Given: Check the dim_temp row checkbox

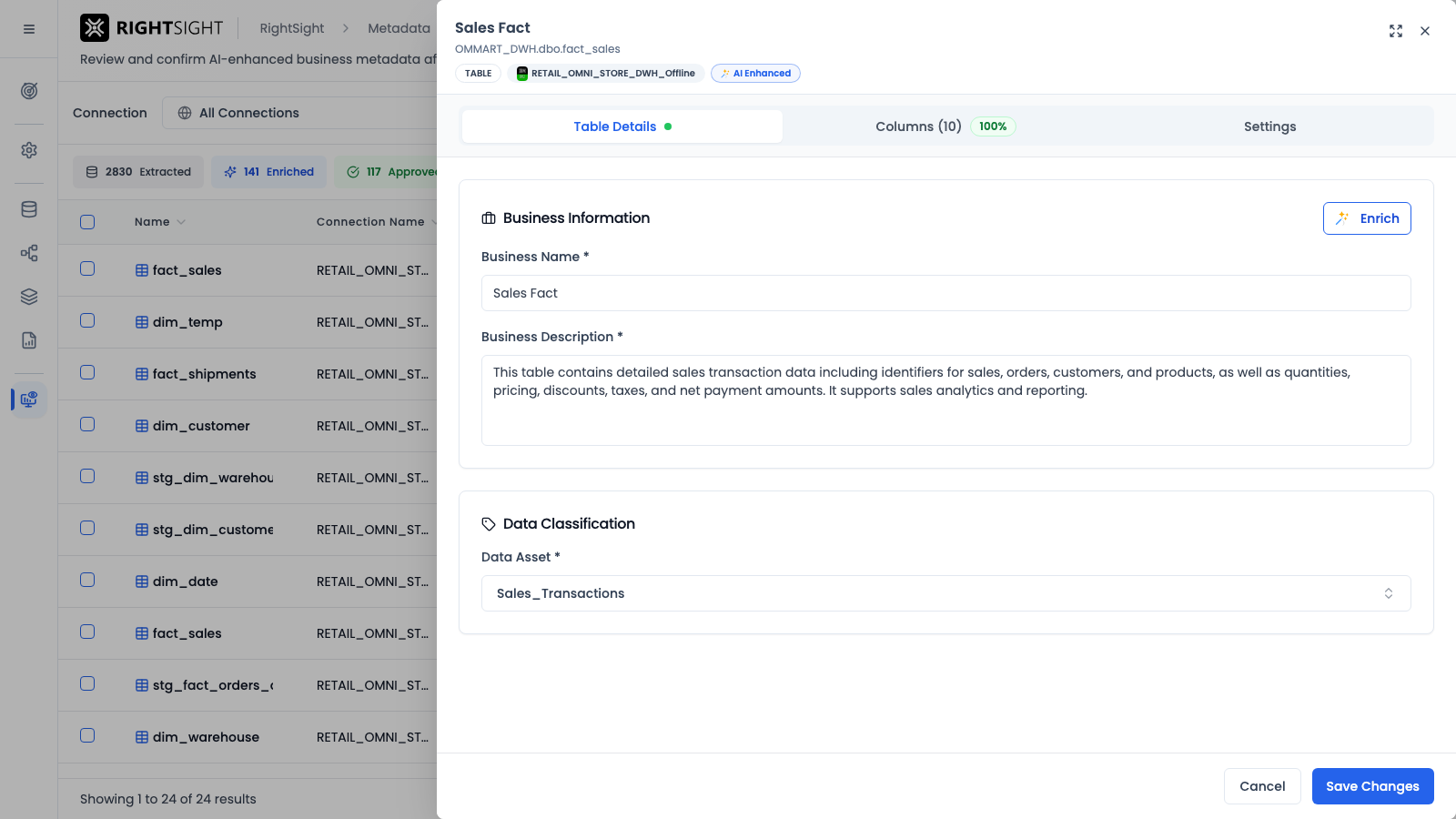Looking at the screenshot, I should [87, 320].
